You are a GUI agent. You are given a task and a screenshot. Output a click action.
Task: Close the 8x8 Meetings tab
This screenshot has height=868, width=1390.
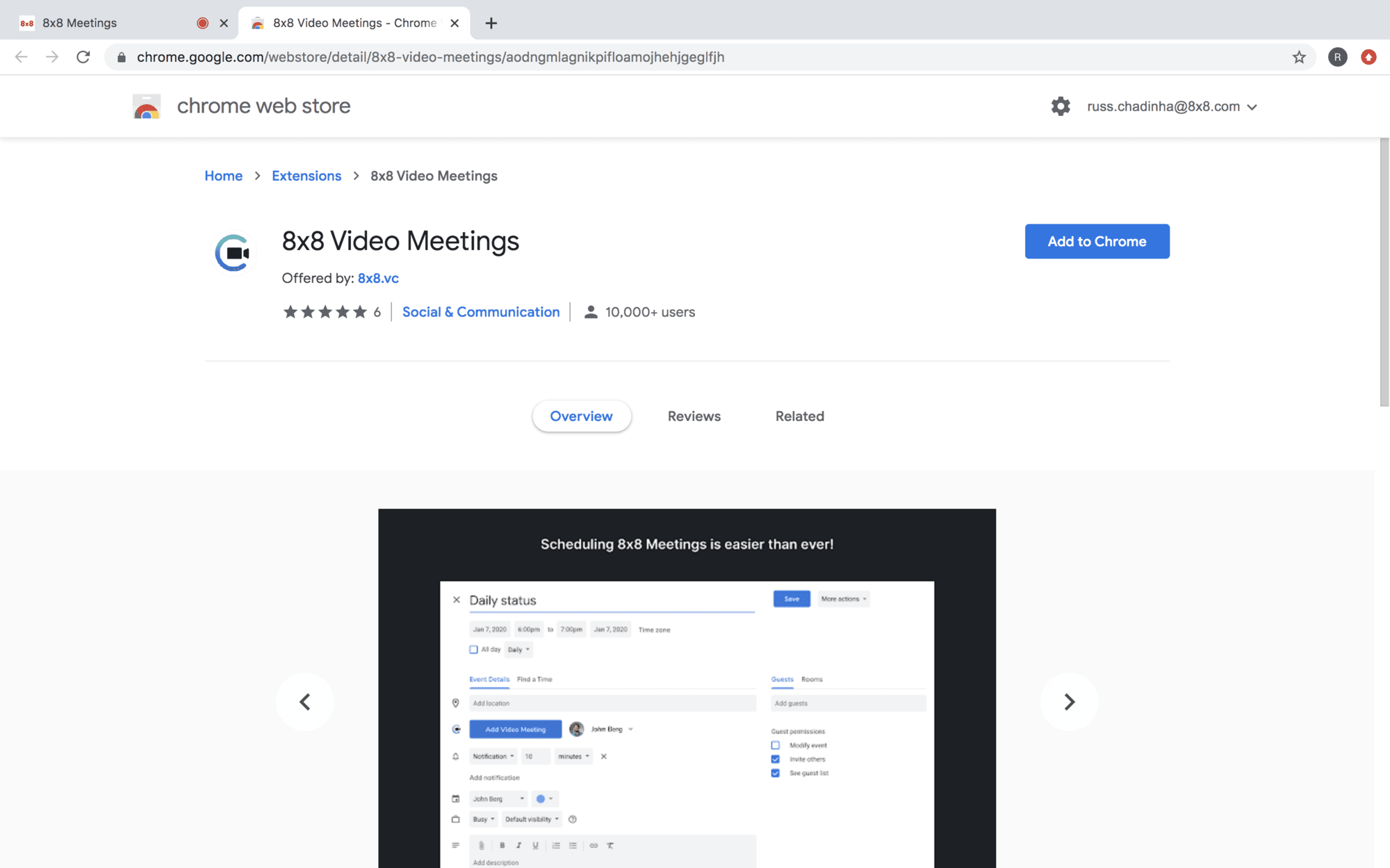coord(224,23)
